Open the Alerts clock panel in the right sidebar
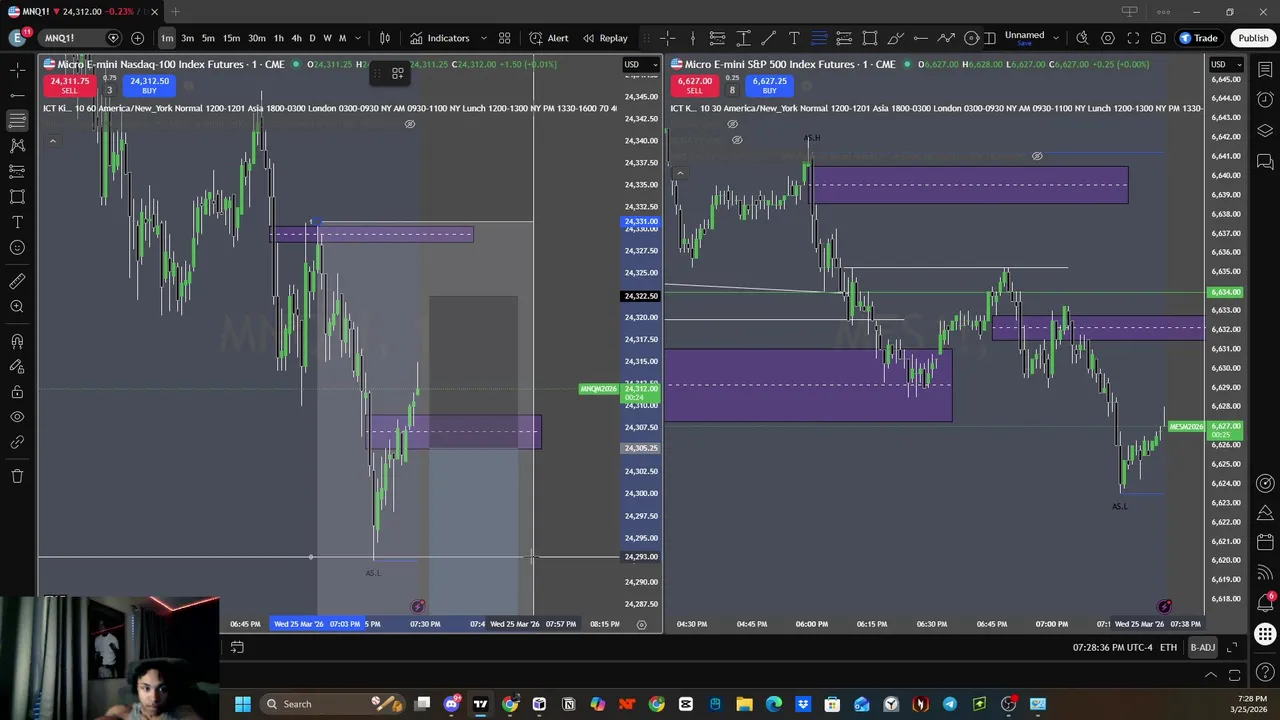This screenshot has width=1280, height=720. click(1265, 100)
